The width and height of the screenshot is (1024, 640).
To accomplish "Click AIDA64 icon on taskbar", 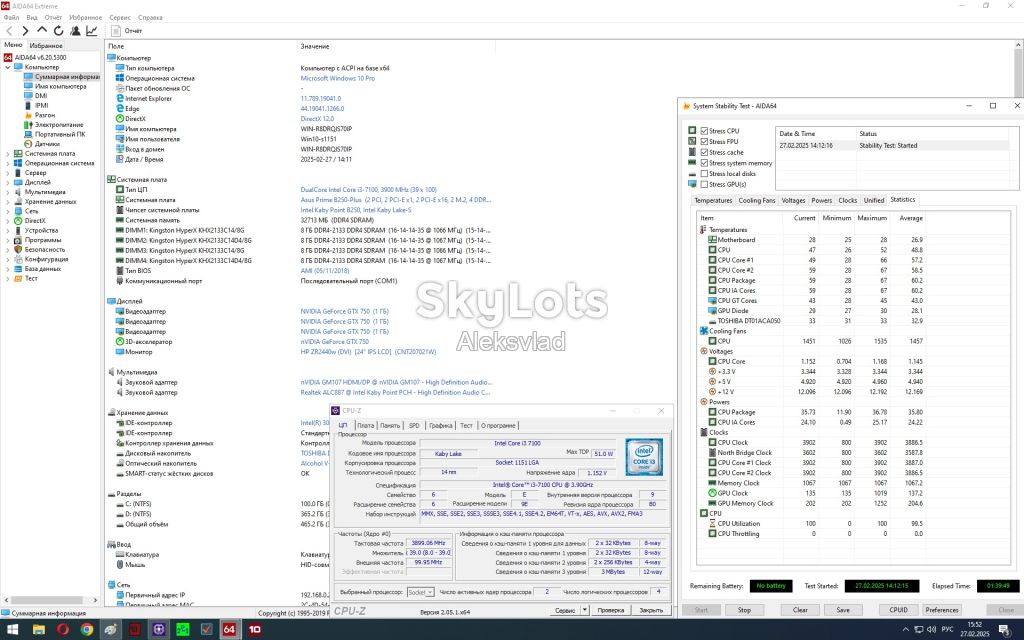I will coord(229,630).
